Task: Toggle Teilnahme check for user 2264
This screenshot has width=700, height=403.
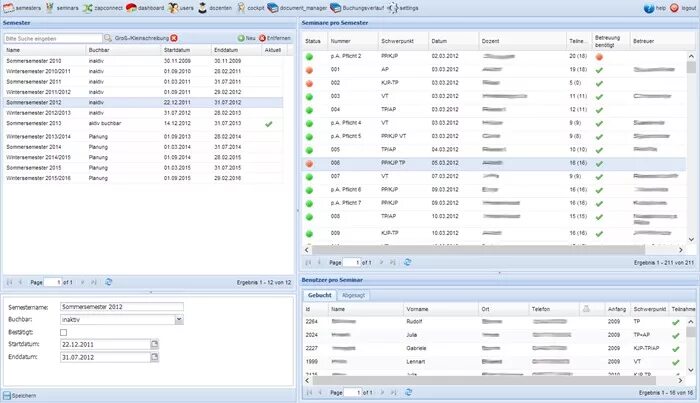Action: click(675, 322)
